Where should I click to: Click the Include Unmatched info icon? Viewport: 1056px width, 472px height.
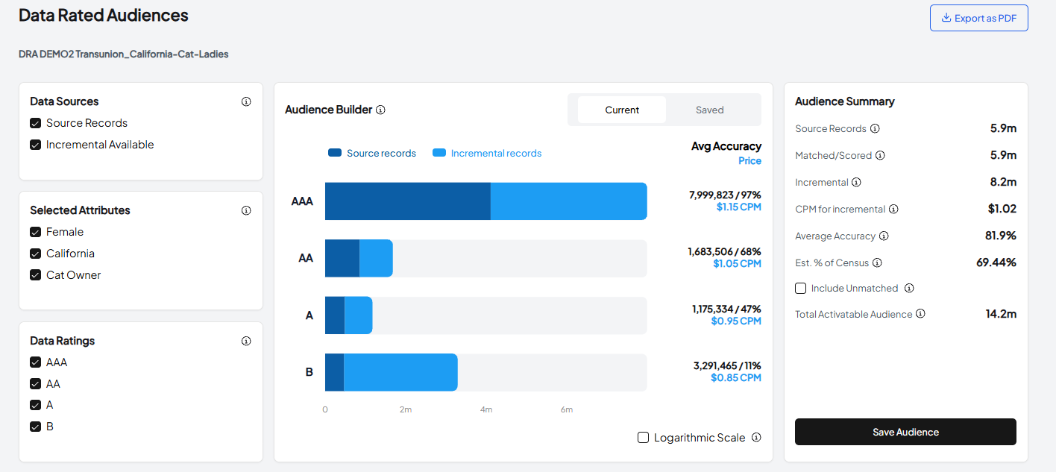[909, 288]
